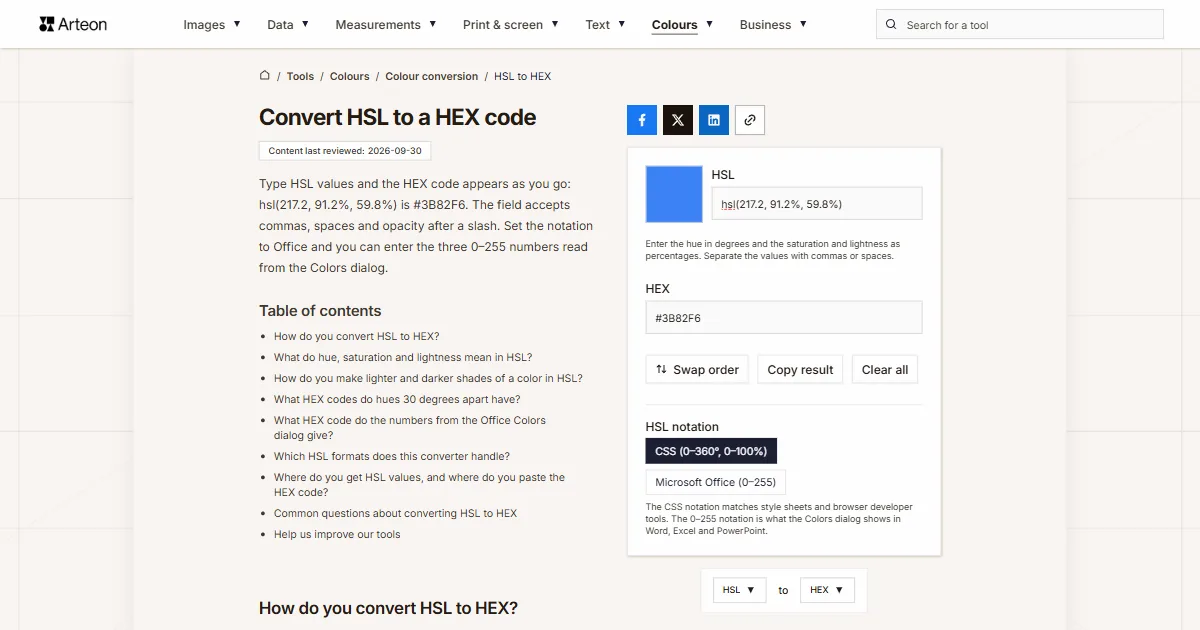Select Microsoft Office (0–255) notation

coord(716,482)
